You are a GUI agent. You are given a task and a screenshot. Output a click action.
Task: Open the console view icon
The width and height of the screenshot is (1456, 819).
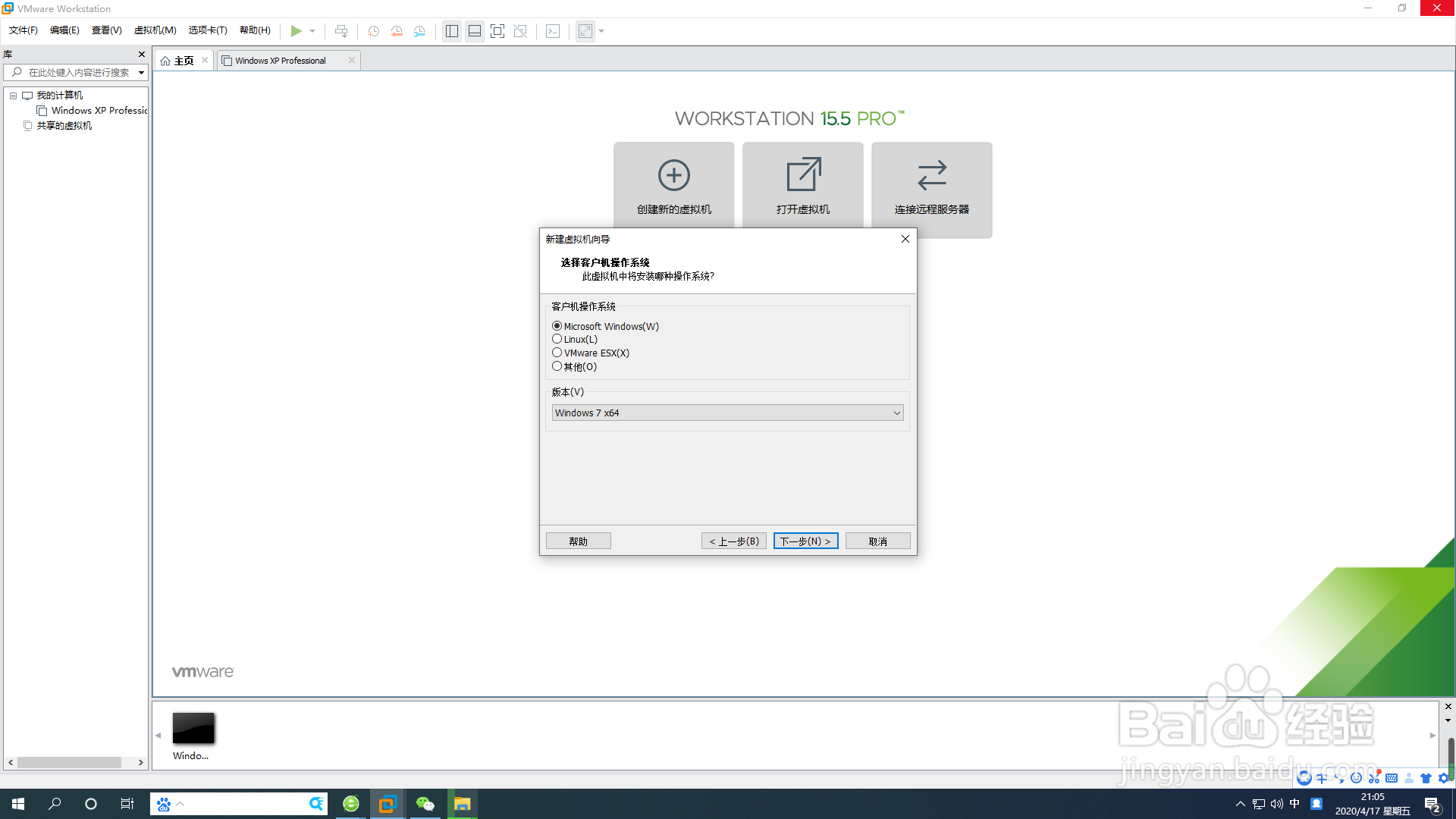coord(553,31)
